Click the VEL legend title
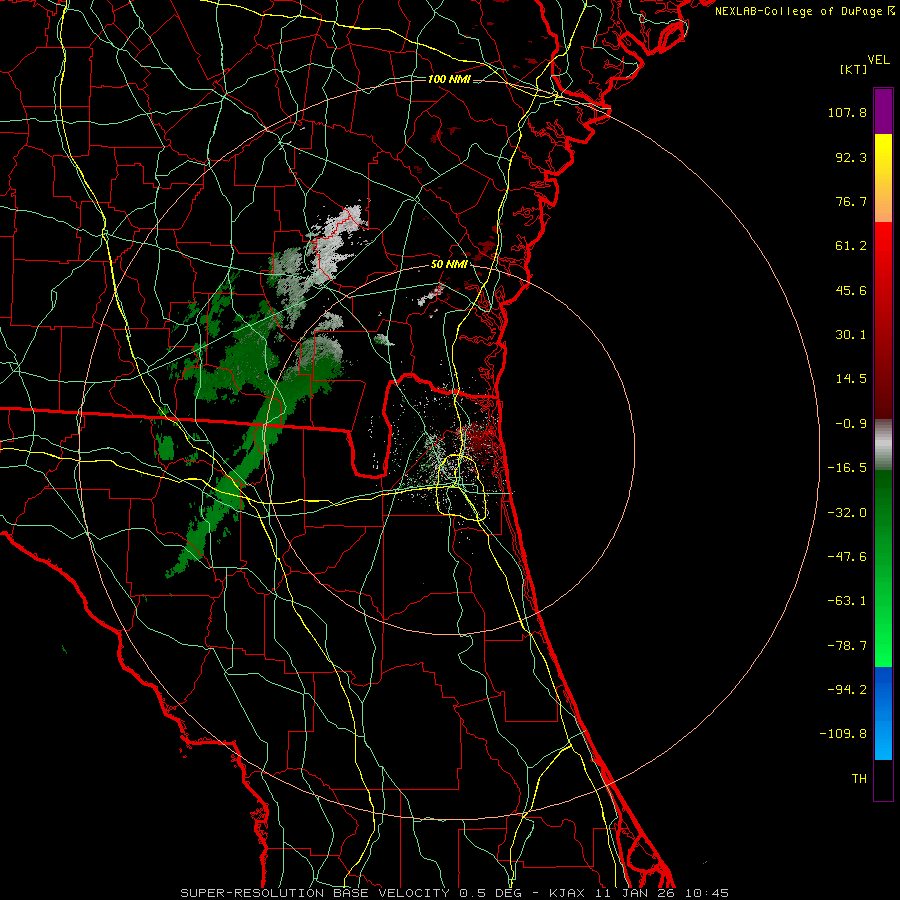 tap(879, 60)
